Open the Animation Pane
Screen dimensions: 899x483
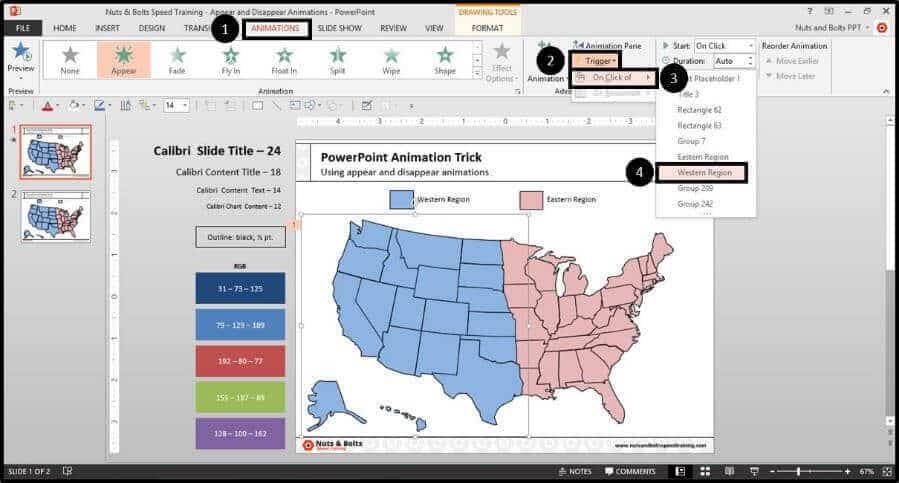coord(608,45)
